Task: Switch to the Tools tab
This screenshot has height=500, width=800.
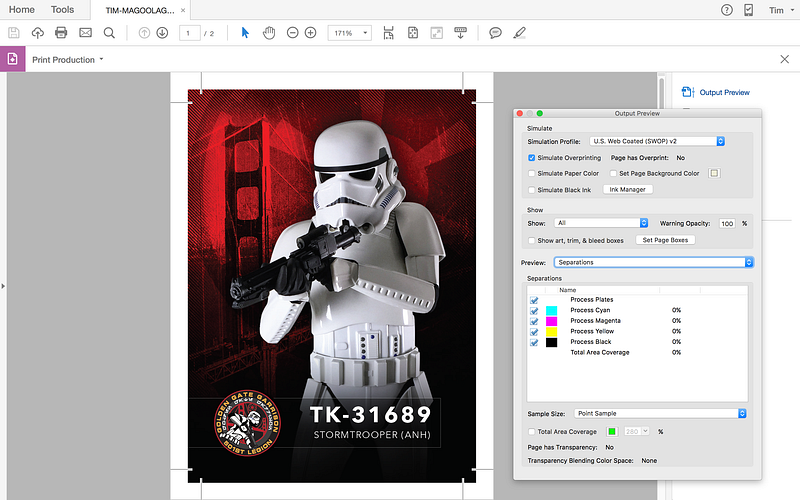Action: click(62, 10)
